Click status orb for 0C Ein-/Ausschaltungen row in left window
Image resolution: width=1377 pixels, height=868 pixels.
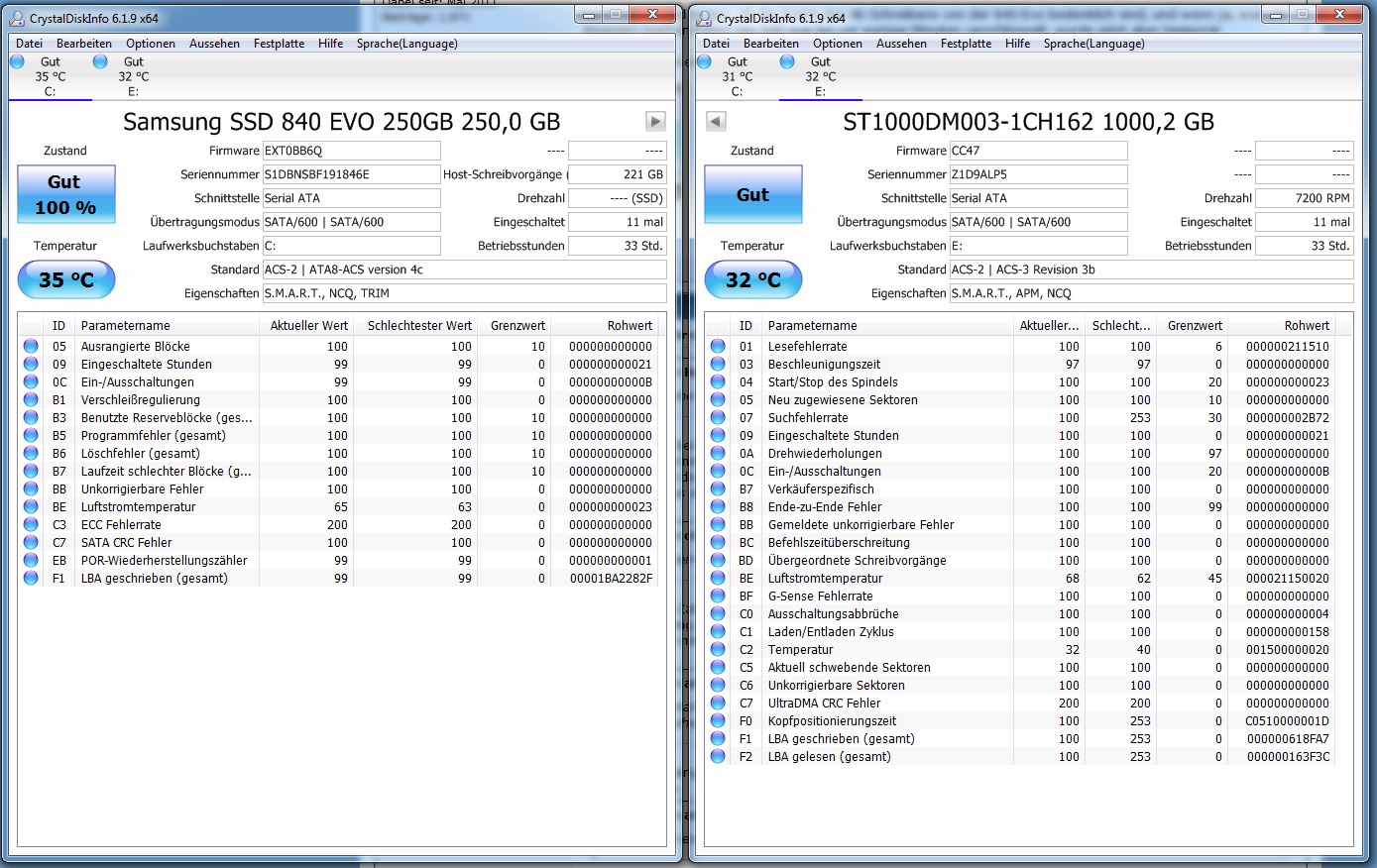tap(31, 381)
